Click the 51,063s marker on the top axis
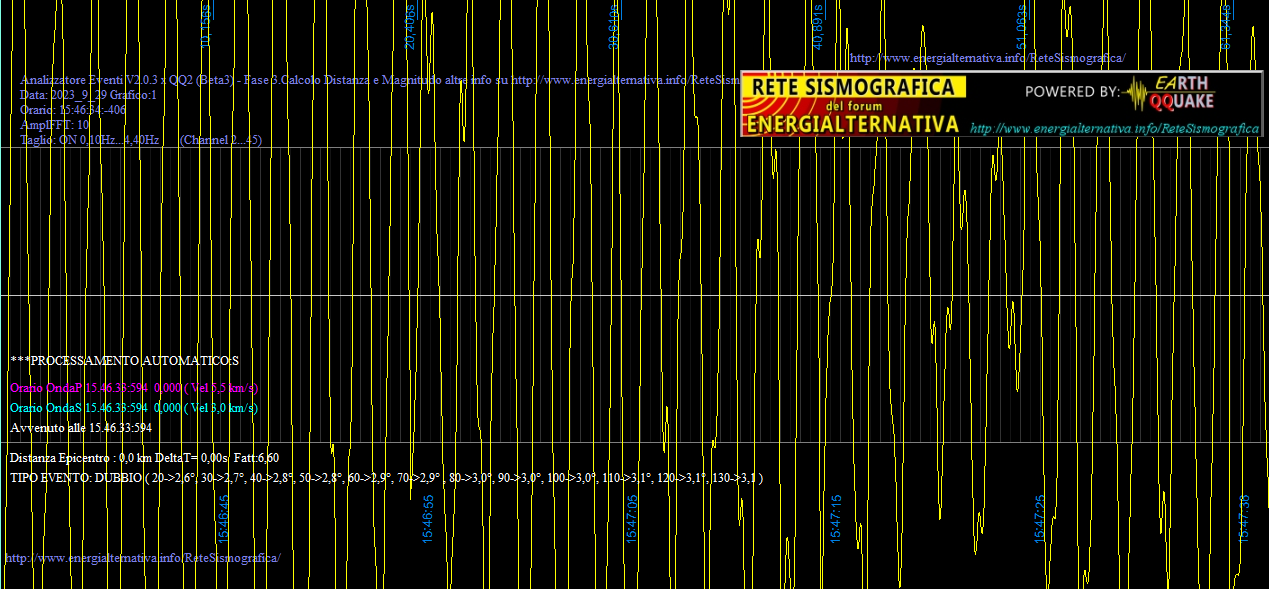 coord(1021,26)
